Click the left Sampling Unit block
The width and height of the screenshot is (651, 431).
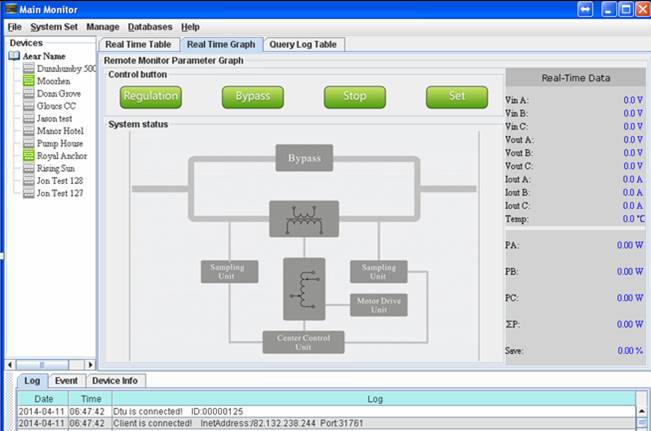click(x=230, y=272)
